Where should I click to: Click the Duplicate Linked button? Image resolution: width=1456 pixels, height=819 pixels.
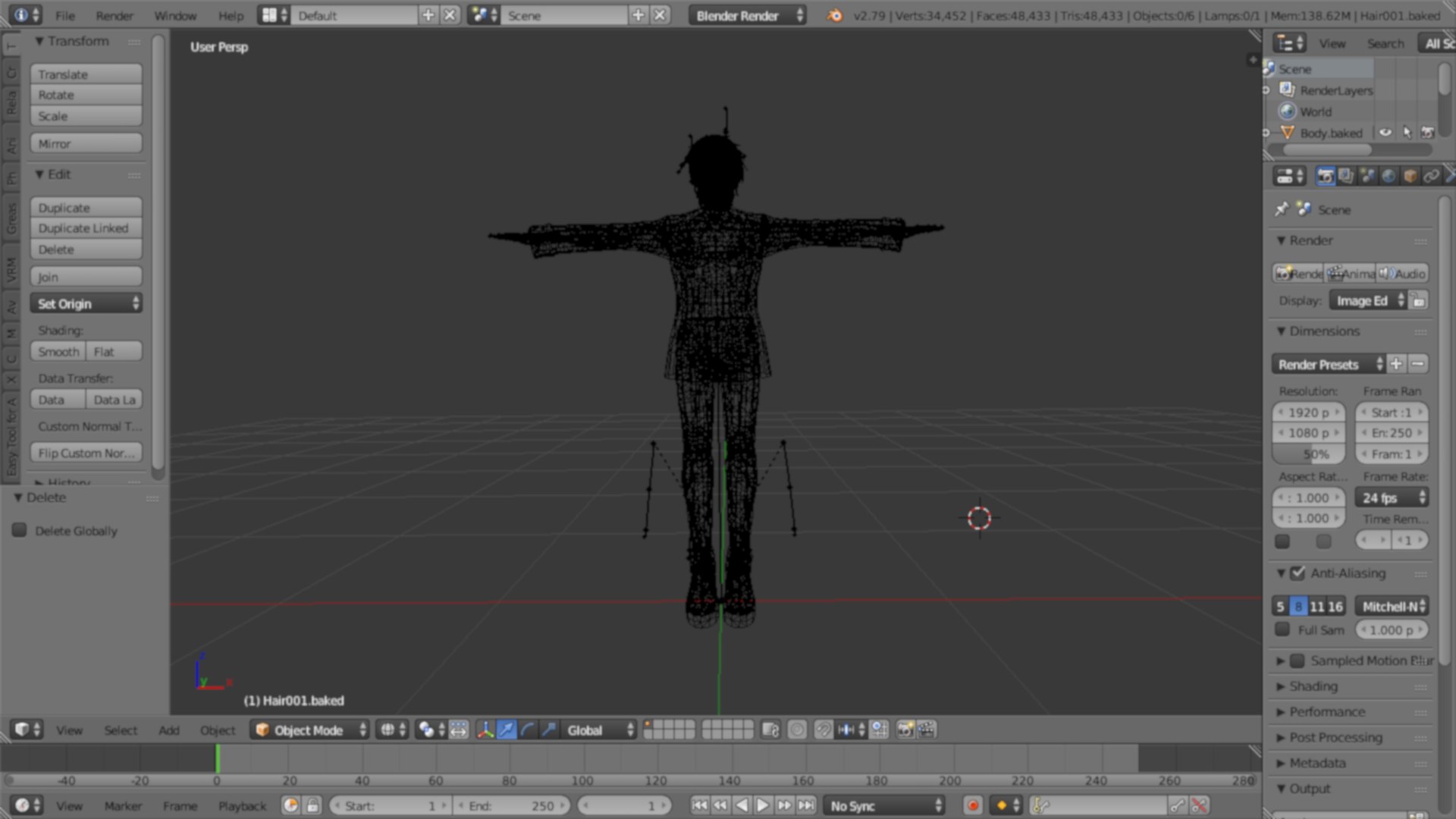point(86,228)
